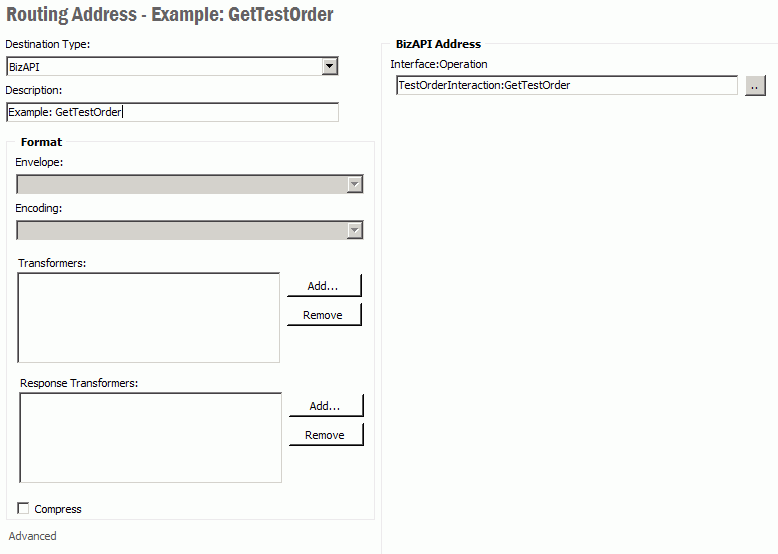
Task: Click the Destination Type label
Action: [47, 45]
